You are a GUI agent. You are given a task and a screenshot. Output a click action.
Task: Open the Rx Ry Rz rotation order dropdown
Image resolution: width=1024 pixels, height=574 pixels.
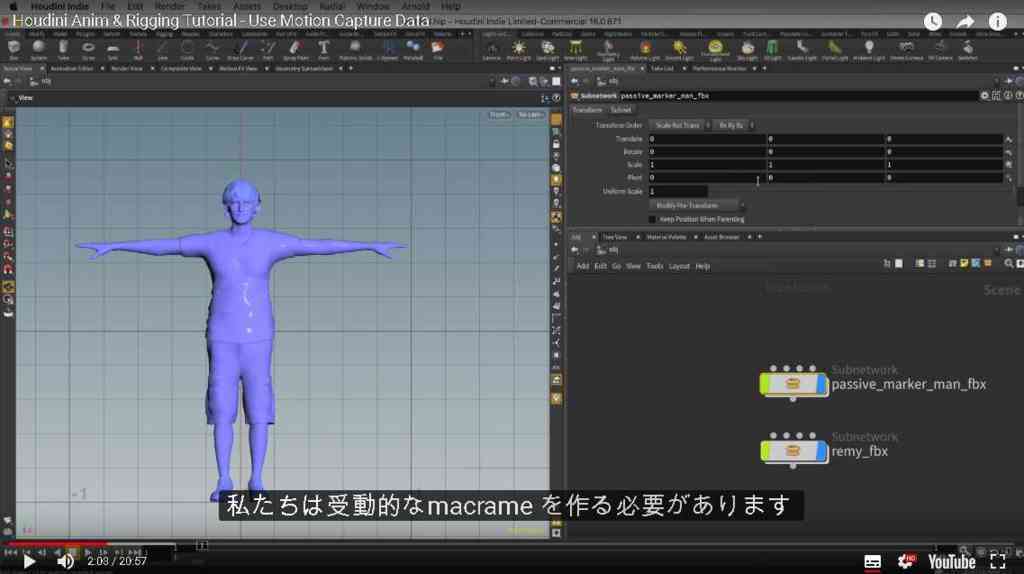tap(734, 125)
